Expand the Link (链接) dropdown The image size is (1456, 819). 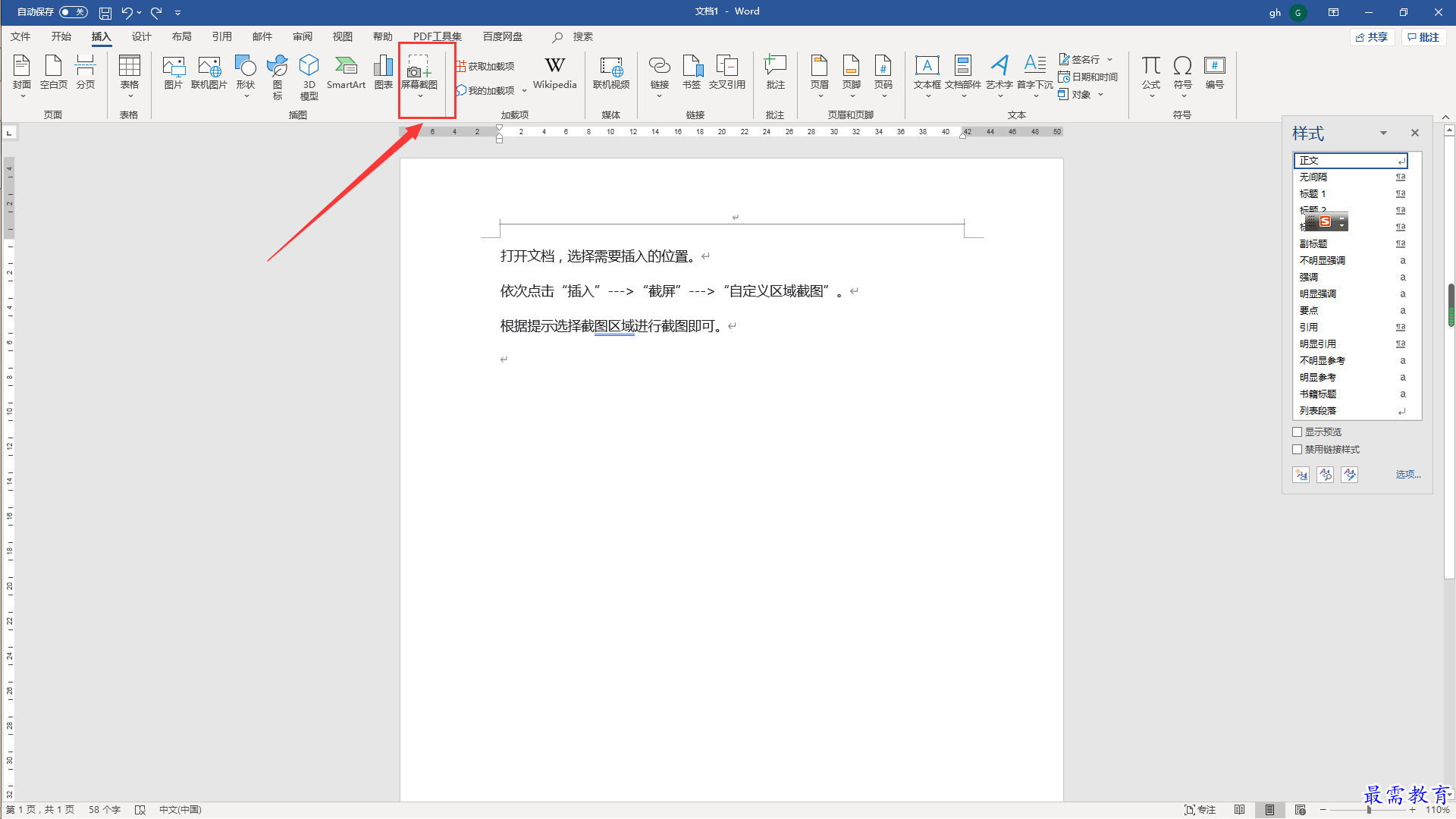660,96
